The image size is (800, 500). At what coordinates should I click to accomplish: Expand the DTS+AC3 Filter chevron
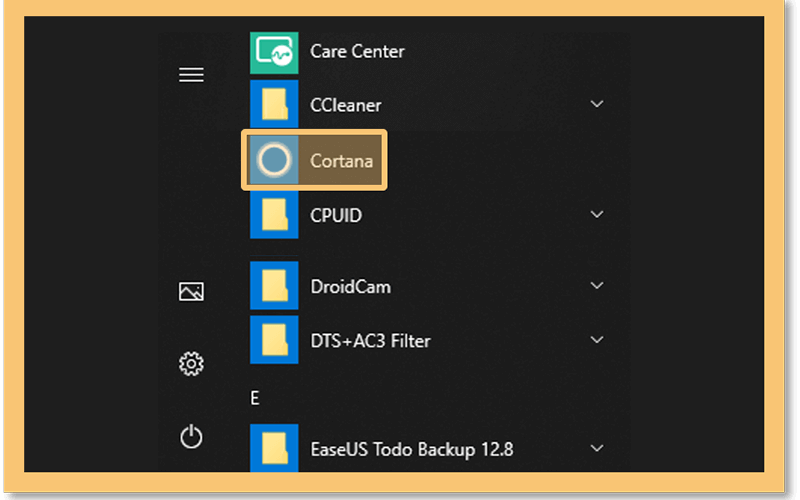click(x=597, y=340)
